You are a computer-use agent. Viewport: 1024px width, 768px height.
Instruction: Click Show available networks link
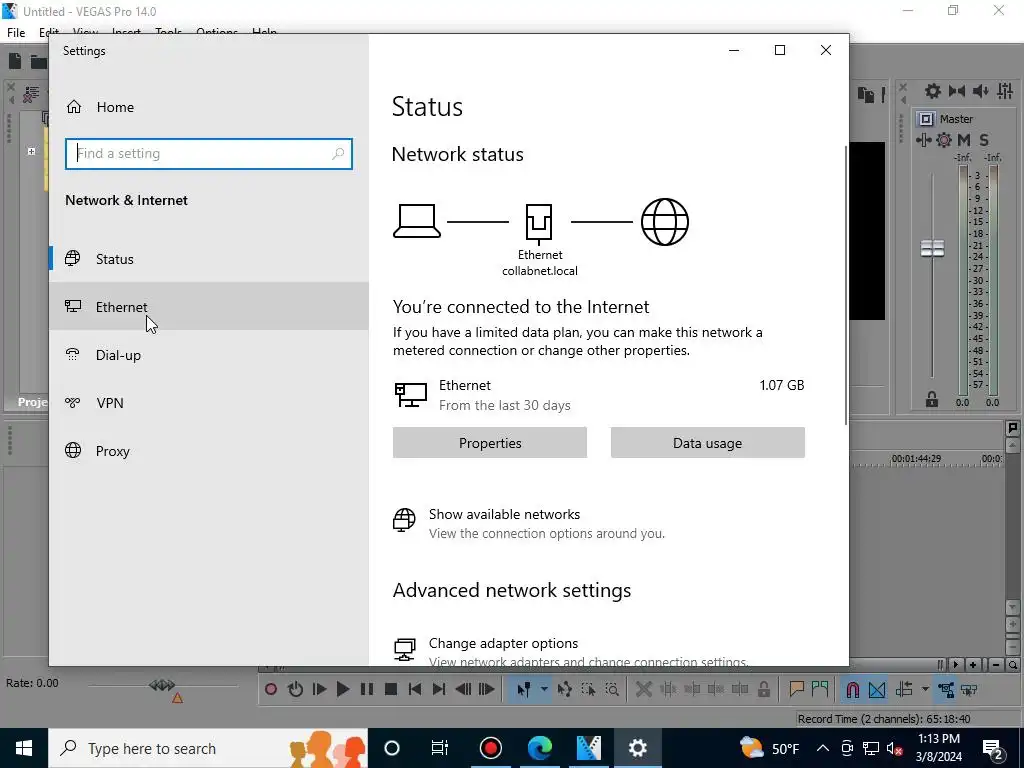(x=504, y=514)
